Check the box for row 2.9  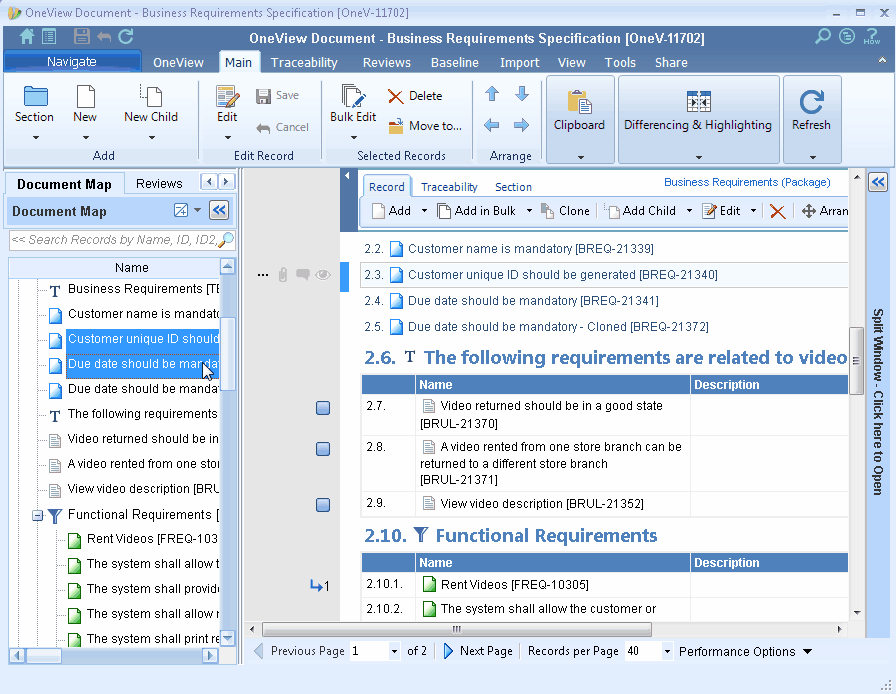click(323, 505)
